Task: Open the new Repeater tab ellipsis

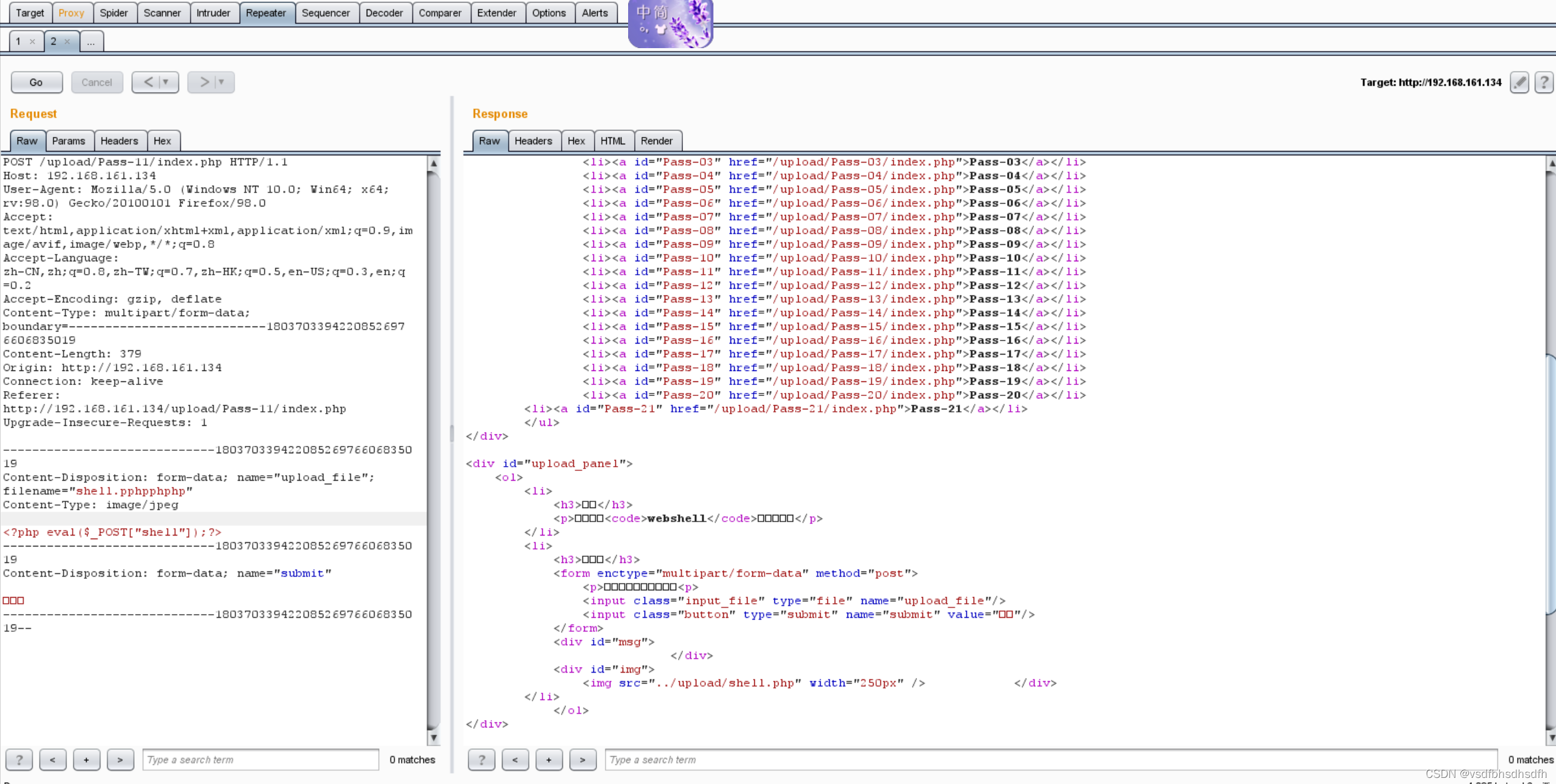Action: click(x=91, y=41)
